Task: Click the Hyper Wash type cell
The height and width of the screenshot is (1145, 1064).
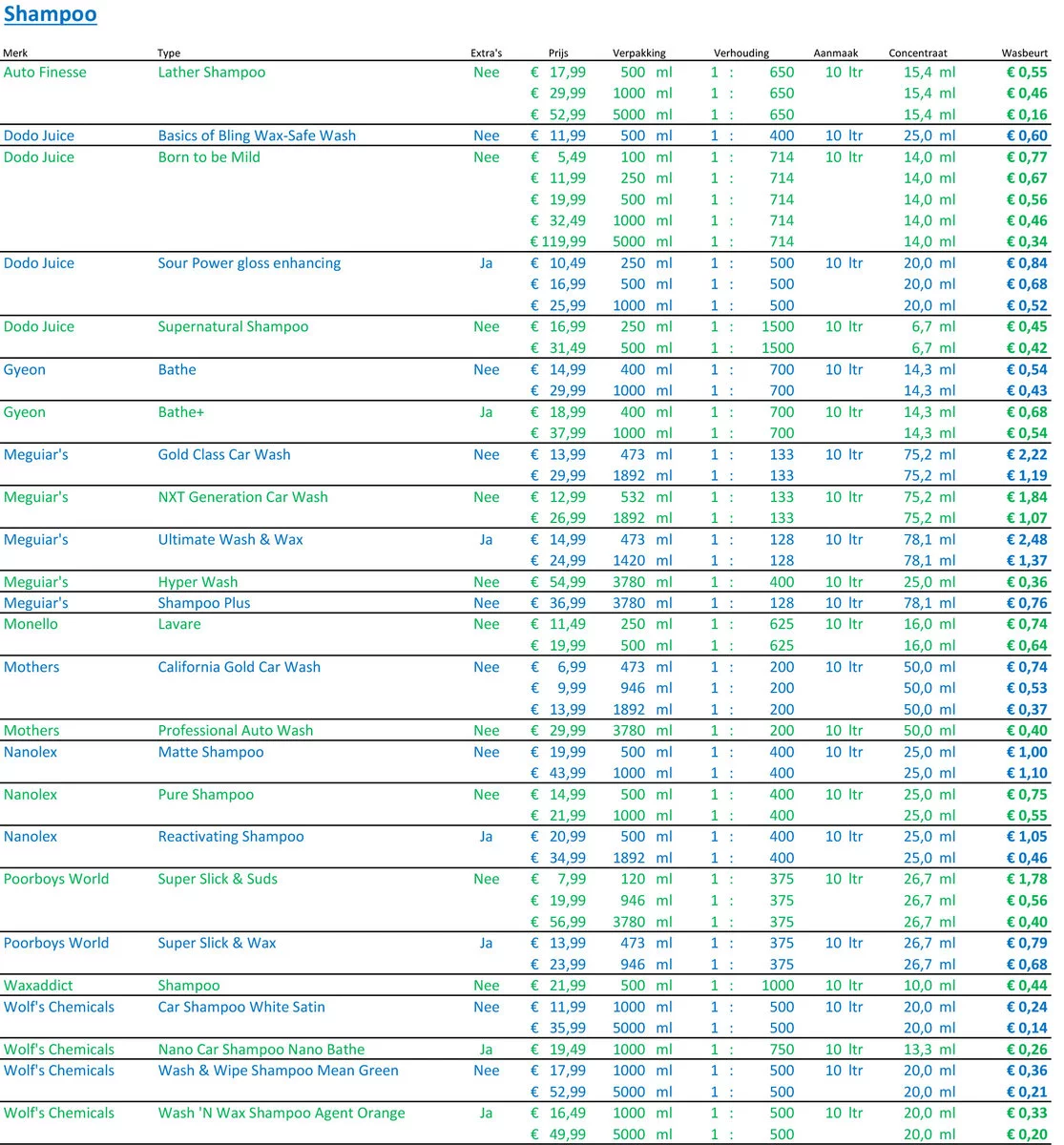Action: (x=198, y=582)
